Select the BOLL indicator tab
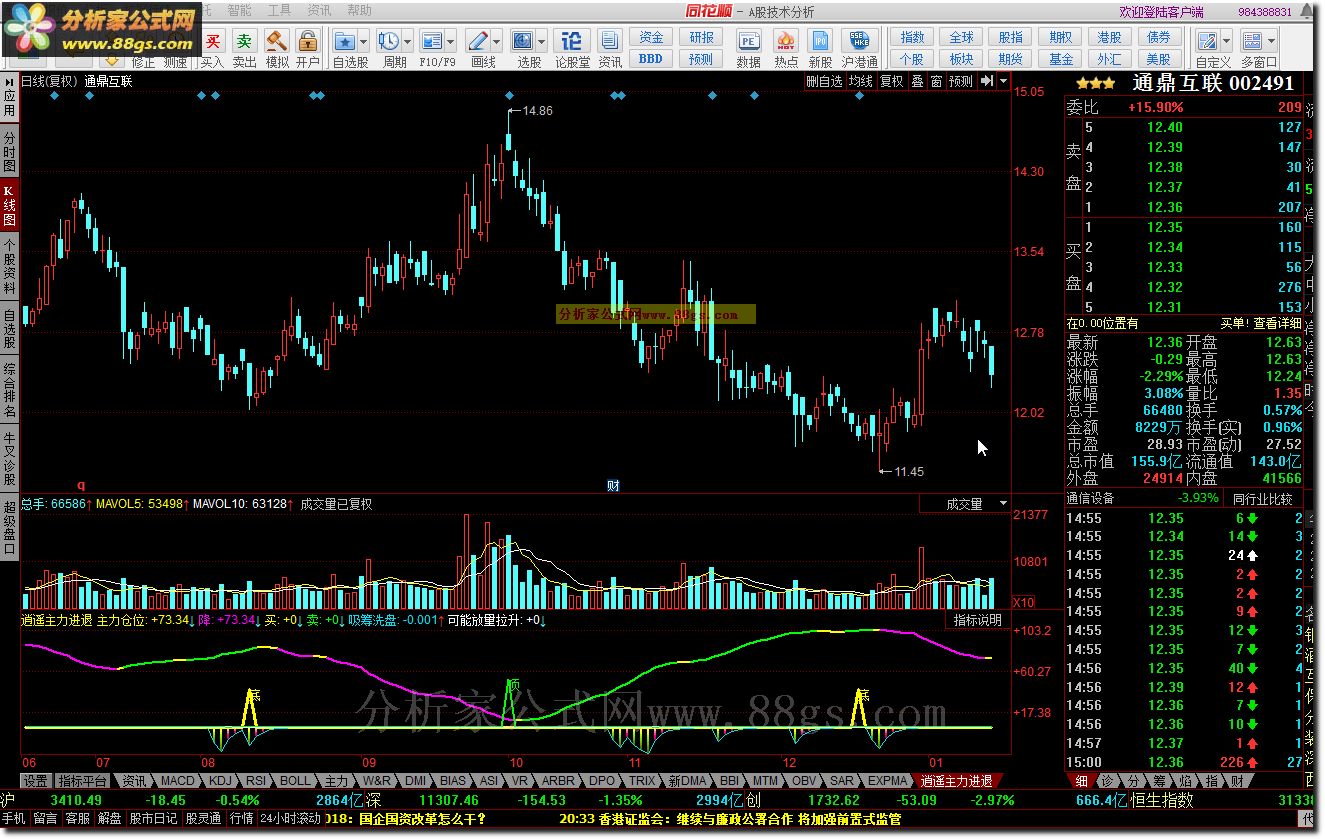The width and height of the screenshot is (1325, 839). click(x=295, y=780)
